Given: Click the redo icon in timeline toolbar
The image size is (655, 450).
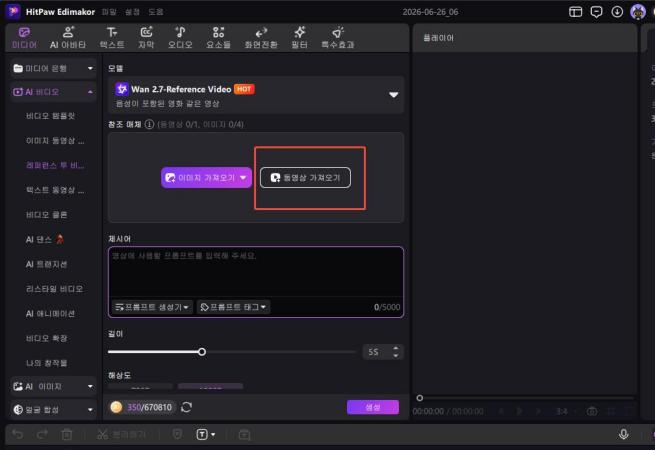Looking at the screenshot, I should point(42,435).
